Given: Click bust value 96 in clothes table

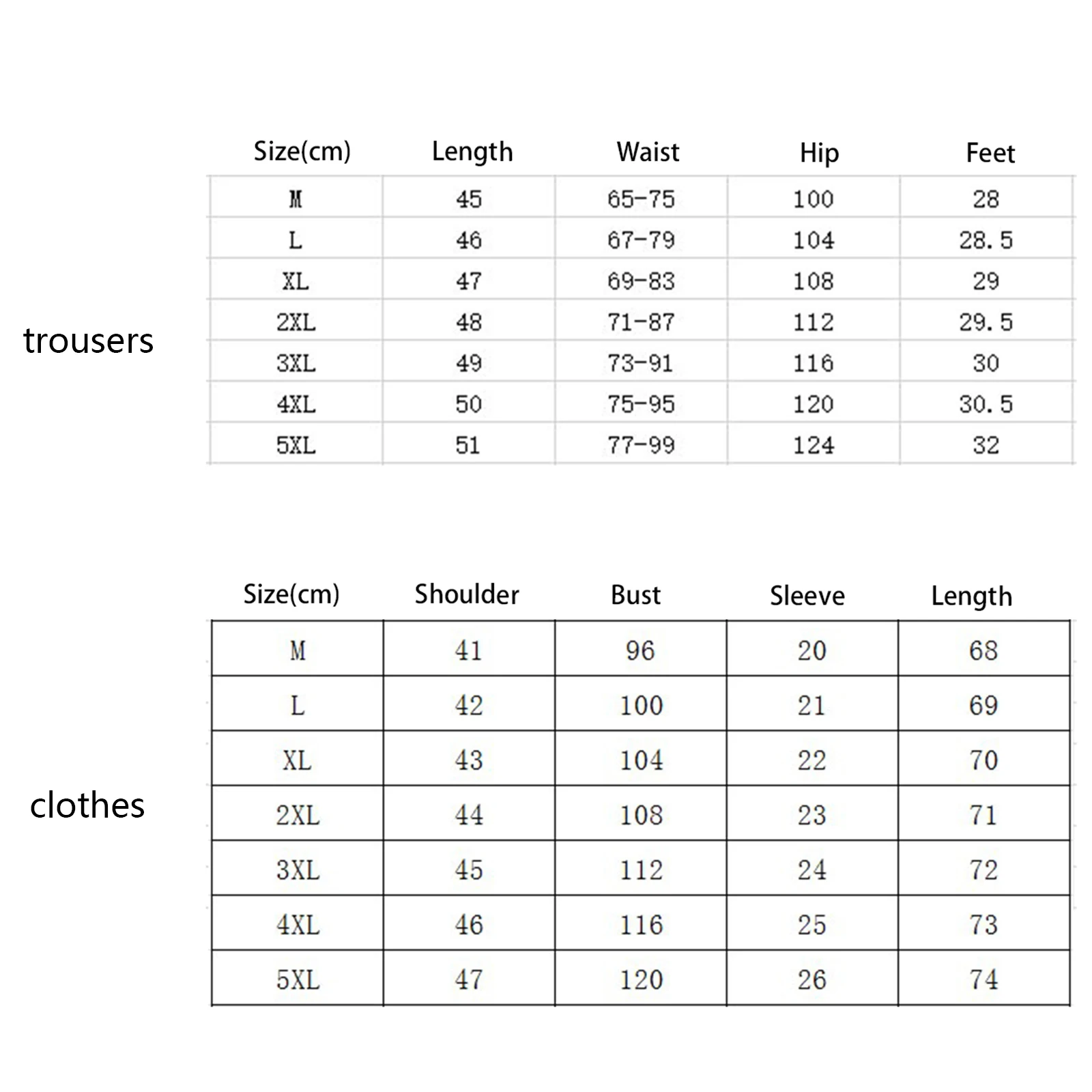Looking at the screenshot, I should coord(640,650).
